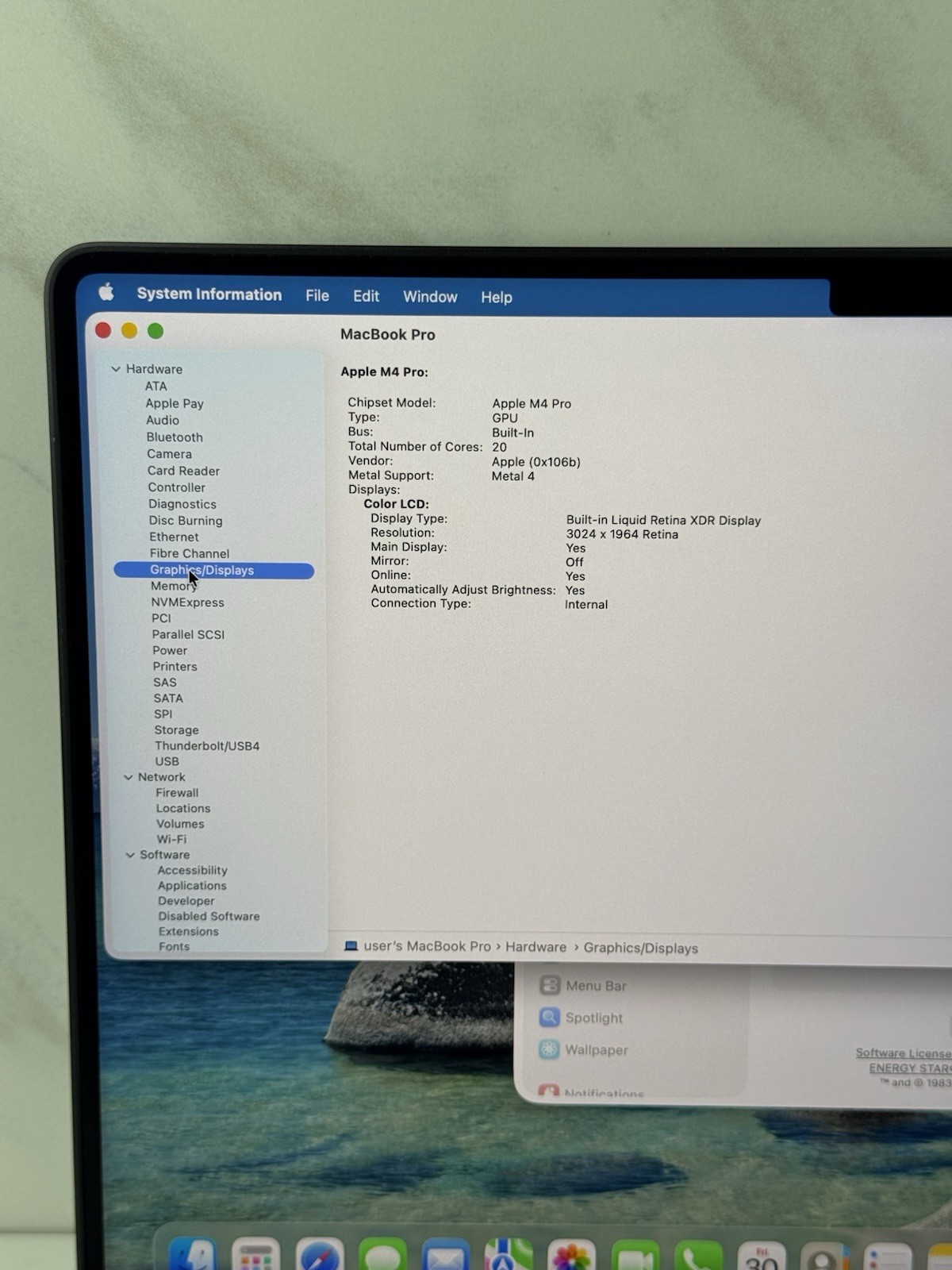
Task: Click Hardware in the path bar
Action: 536,947
